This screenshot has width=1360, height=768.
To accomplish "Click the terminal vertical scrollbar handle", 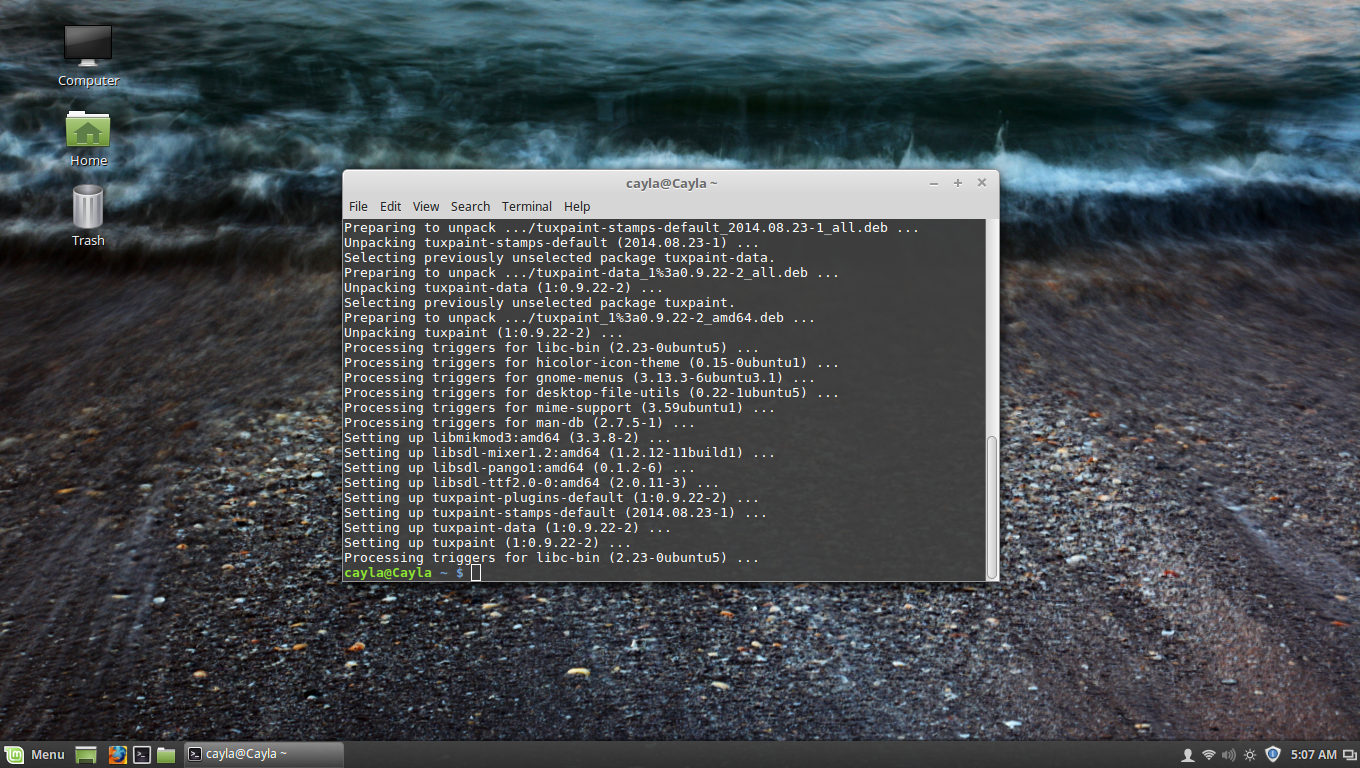I will point(992,506).
